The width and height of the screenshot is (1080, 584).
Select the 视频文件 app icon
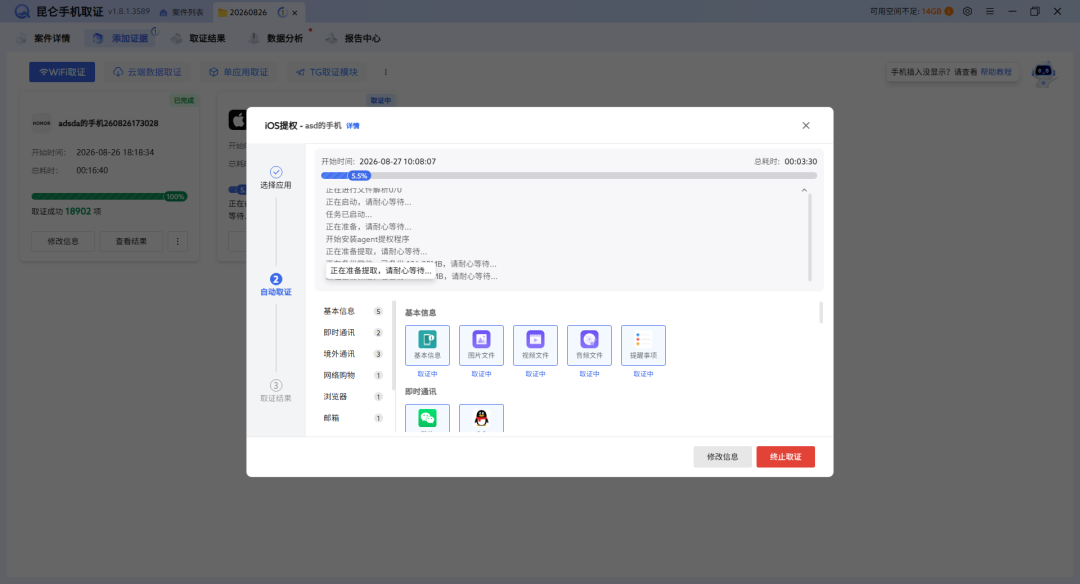[x=535, y=345]
